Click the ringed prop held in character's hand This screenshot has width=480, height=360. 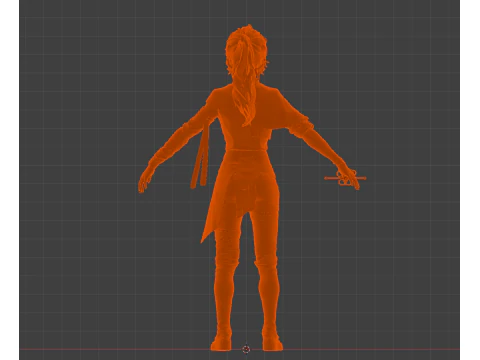click(345, 178)
